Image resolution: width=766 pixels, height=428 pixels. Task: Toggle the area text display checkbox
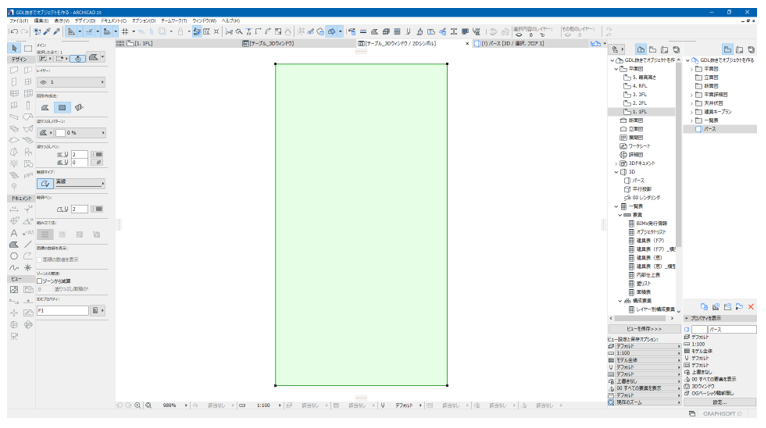point(40,259)
